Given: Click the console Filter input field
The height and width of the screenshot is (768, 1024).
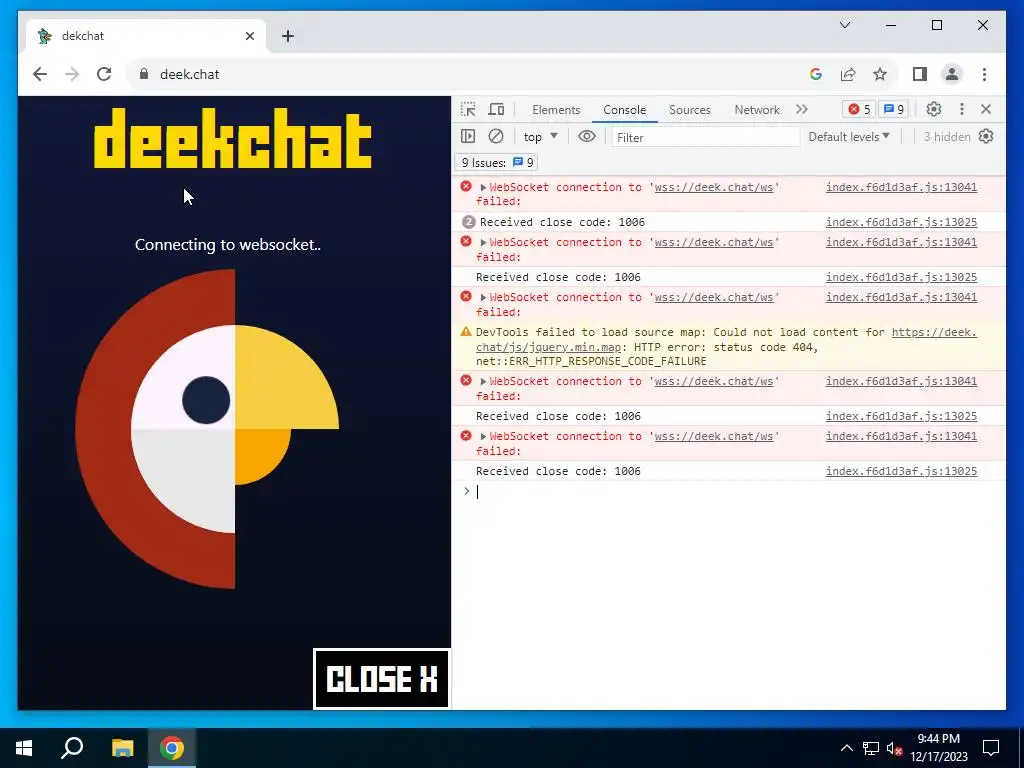Looking at the screenshot, I should [705, 137].
